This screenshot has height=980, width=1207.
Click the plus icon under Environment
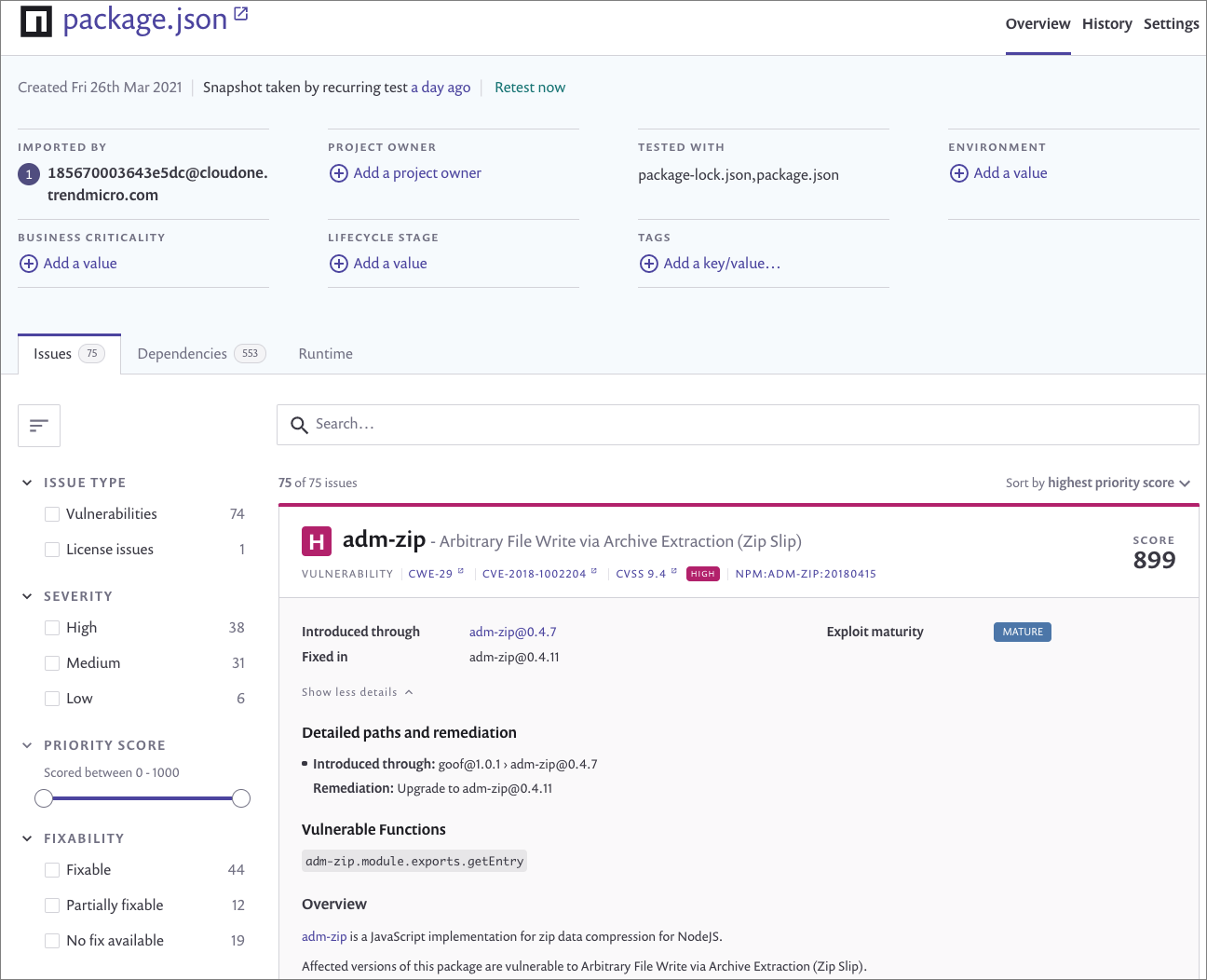959,173
